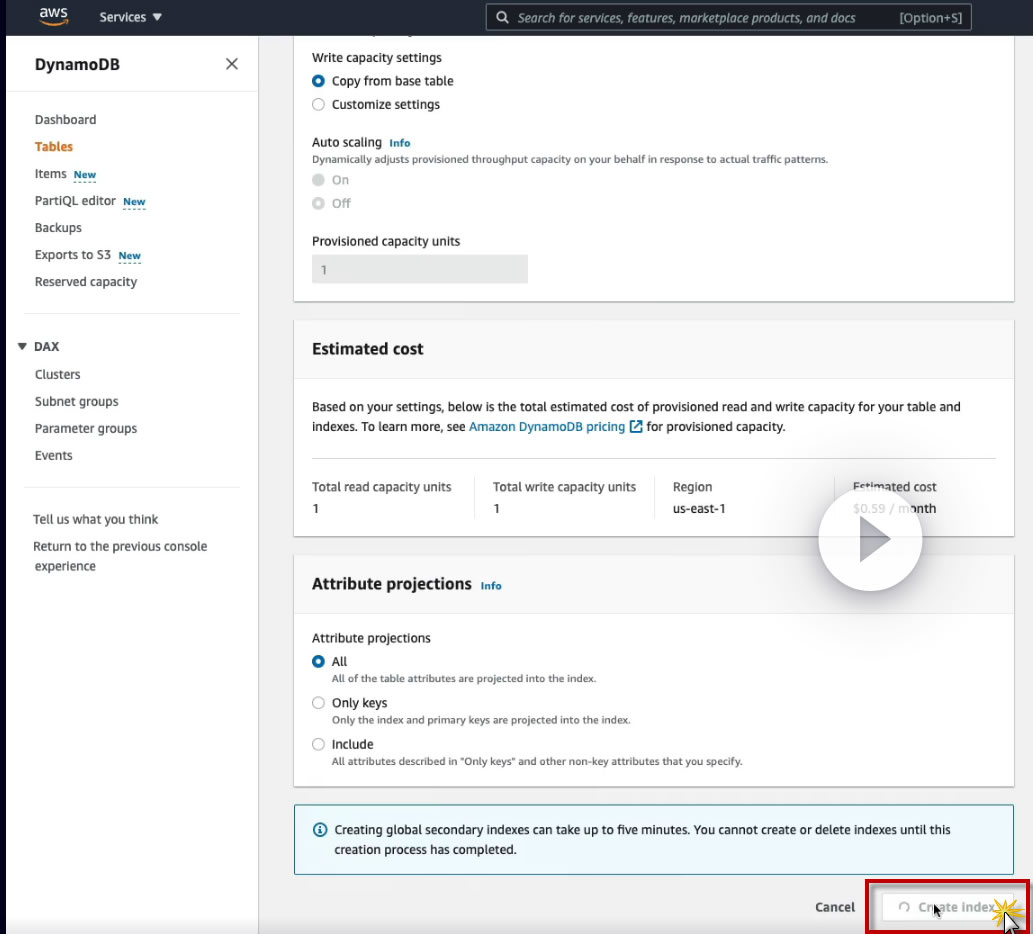The image size is (1033, 934).
Task: Choose Only keys attribute projection
Action: (x=318, y=703)
